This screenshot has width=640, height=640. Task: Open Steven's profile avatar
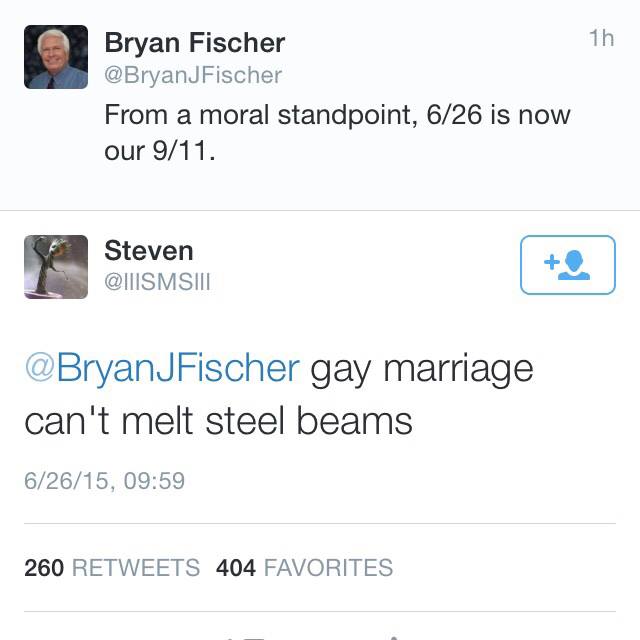(x=56, y=267)
